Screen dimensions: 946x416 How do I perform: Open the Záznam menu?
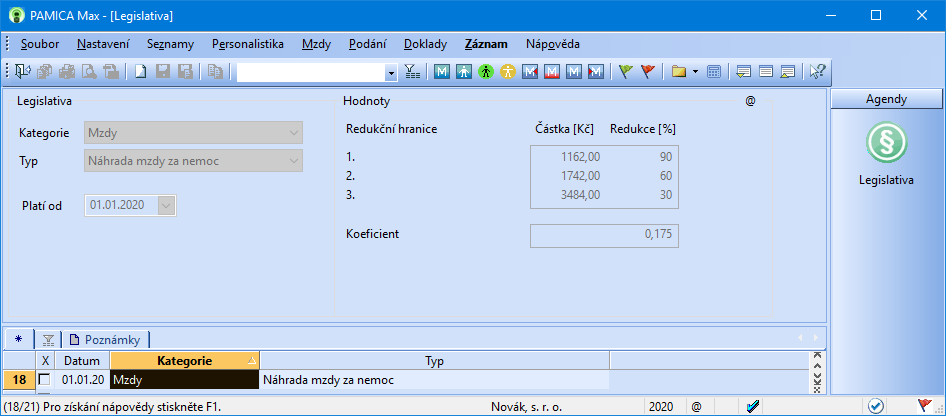[486, 44]
